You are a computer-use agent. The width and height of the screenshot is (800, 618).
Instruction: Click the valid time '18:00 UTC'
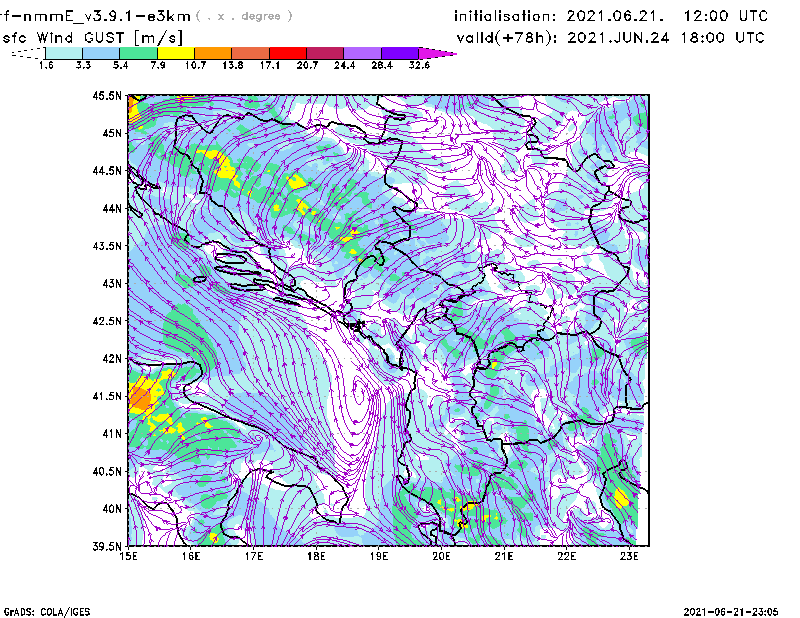point(723,38)
